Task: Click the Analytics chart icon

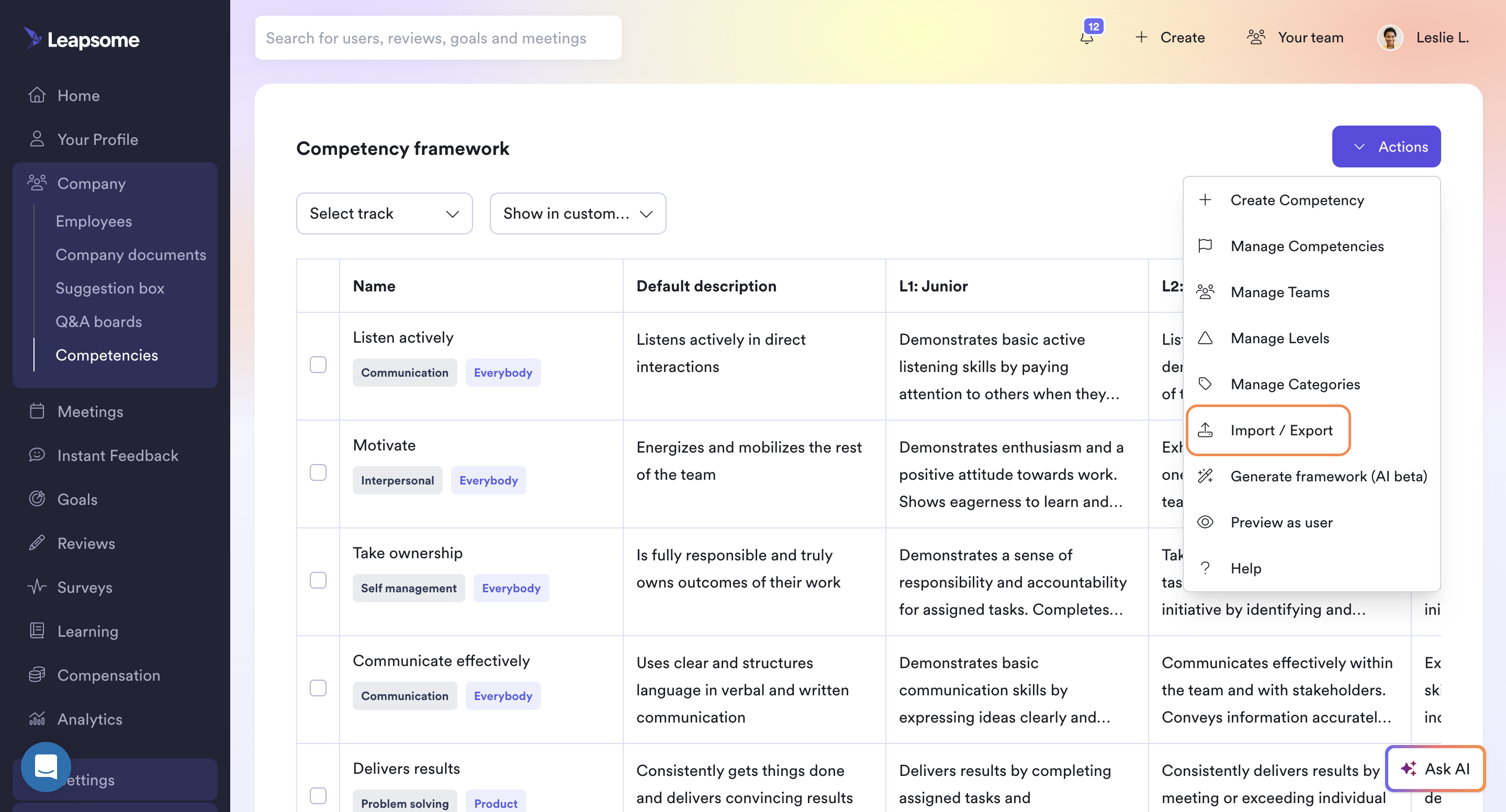Action: [x=37, y=718]
